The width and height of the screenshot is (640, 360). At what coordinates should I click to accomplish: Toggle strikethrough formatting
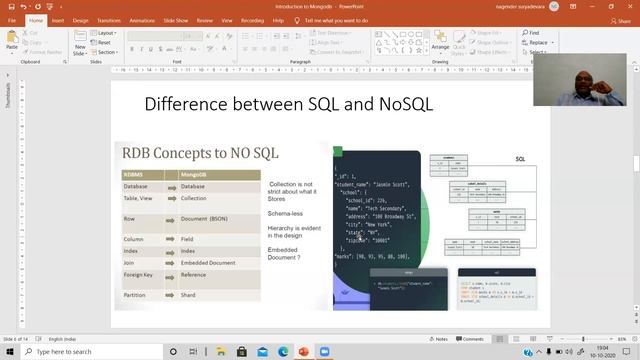pos(169,49)
